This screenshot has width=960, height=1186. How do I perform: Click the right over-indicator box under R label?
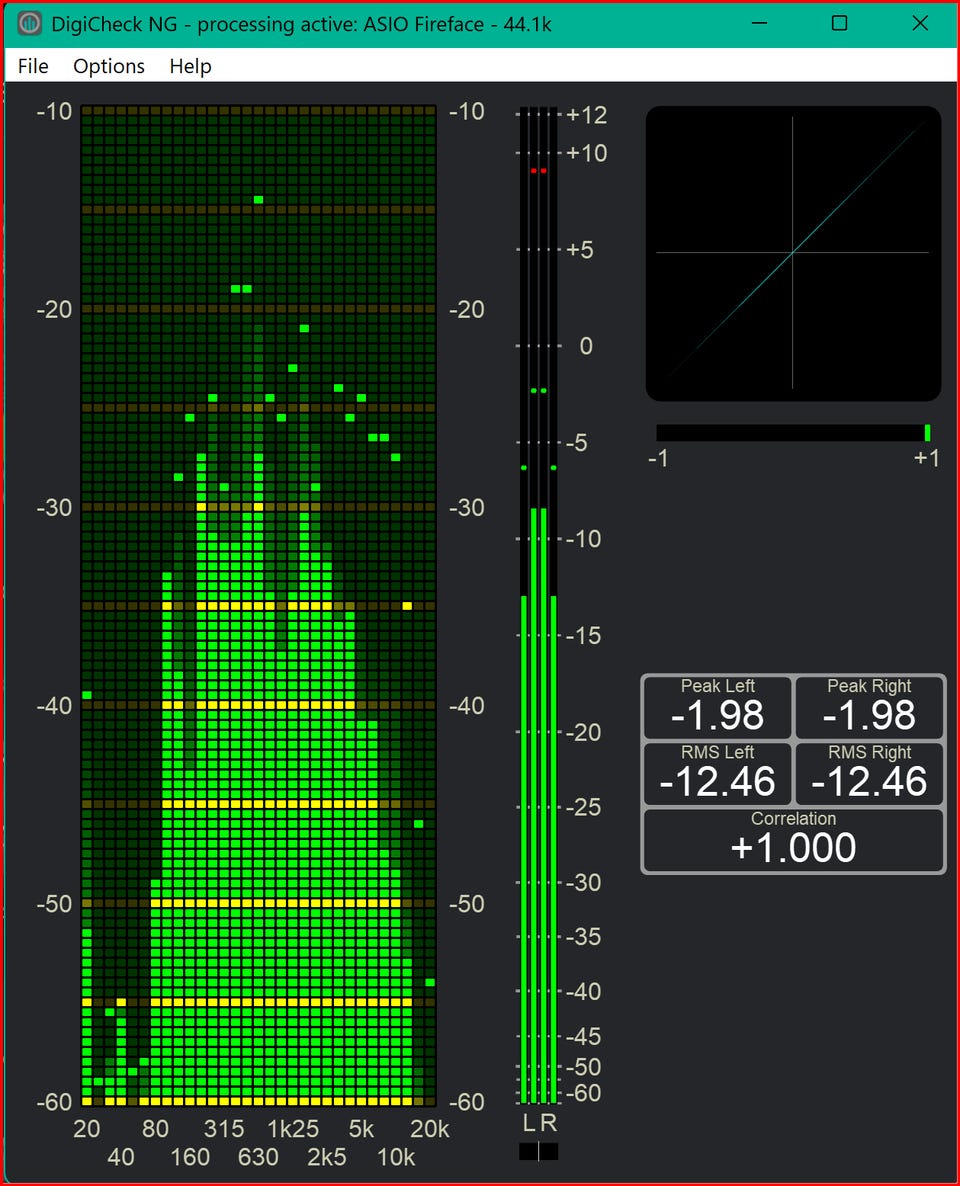548,1151
